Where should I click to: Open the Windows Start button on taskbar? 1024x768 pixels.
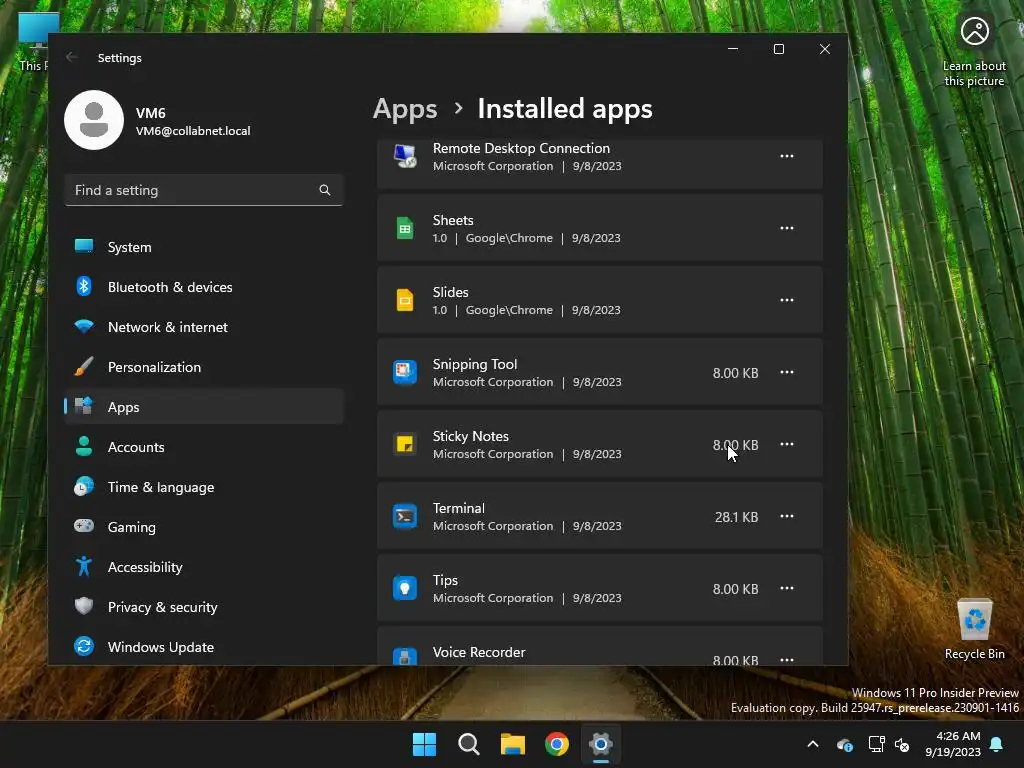(424, 744)
